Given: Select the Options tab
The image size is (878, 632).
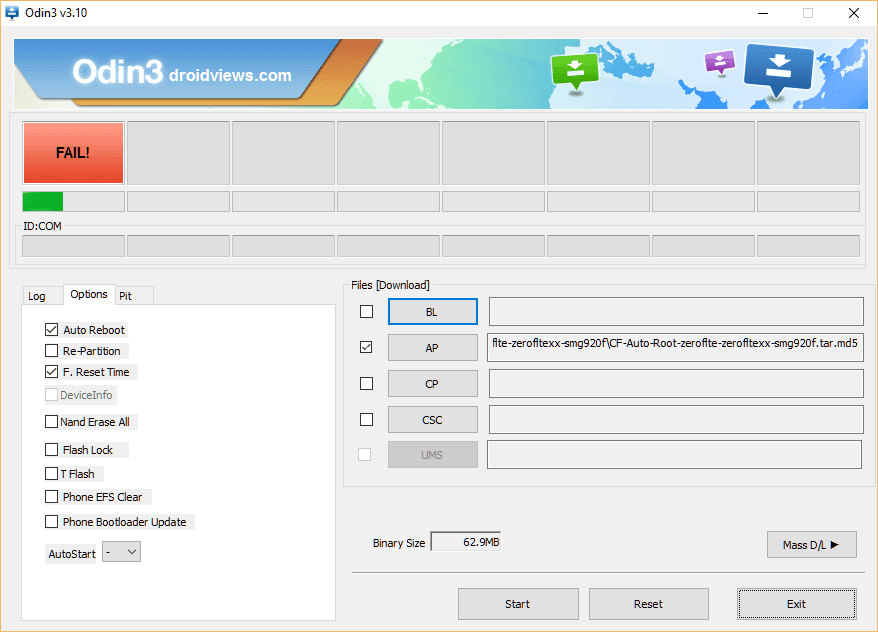Looking at the screenshot, I should click(x=89, y=294).
